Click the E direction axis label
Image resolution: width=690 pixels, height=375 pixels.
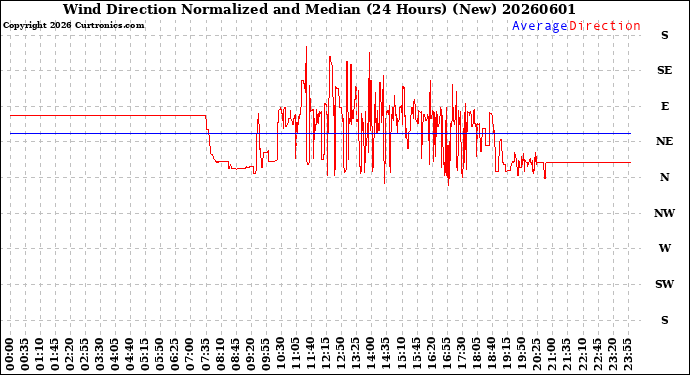click(665, 106)
